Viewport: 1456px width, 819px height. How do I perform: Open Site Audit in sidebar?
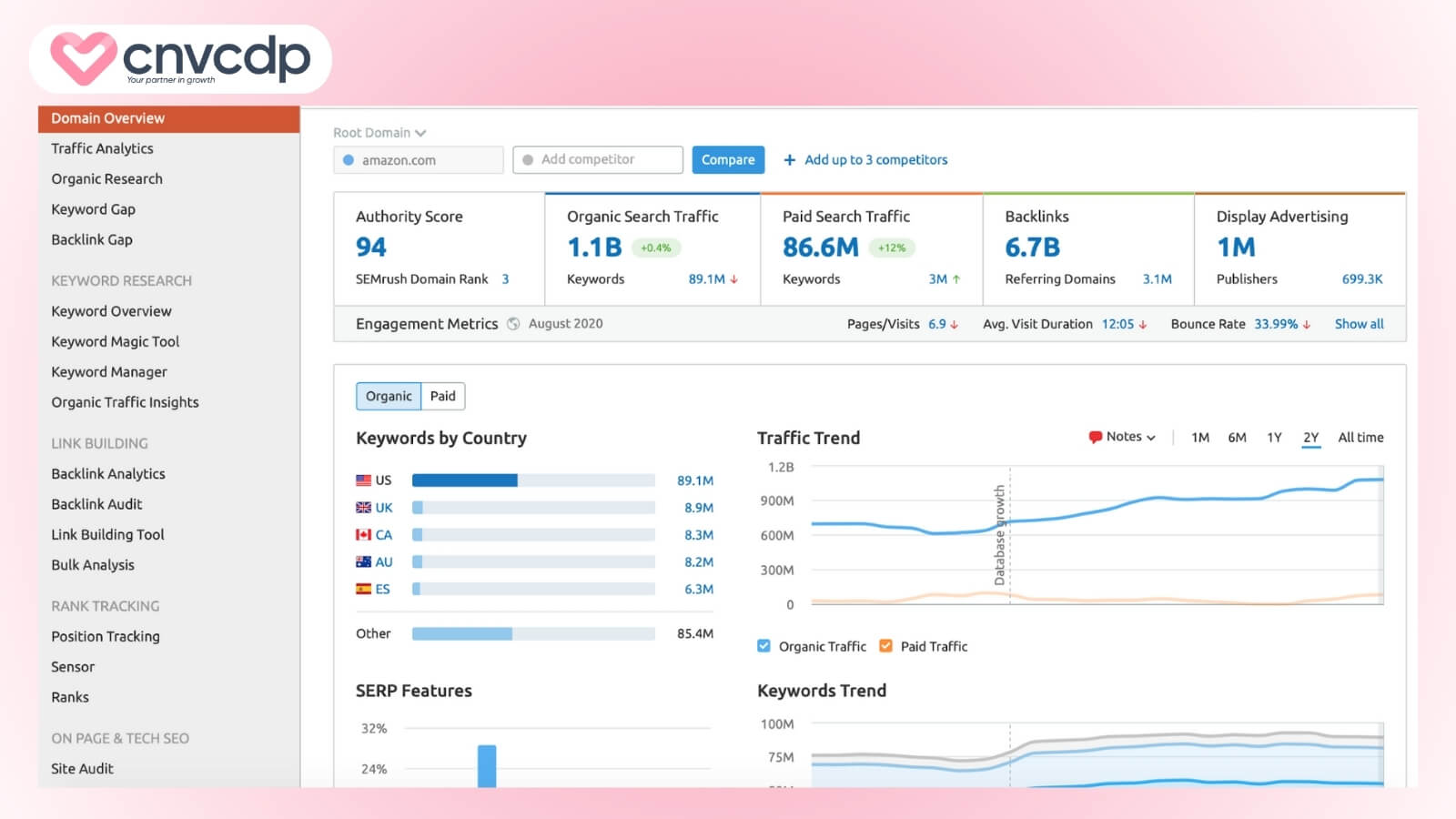[82, 769]
